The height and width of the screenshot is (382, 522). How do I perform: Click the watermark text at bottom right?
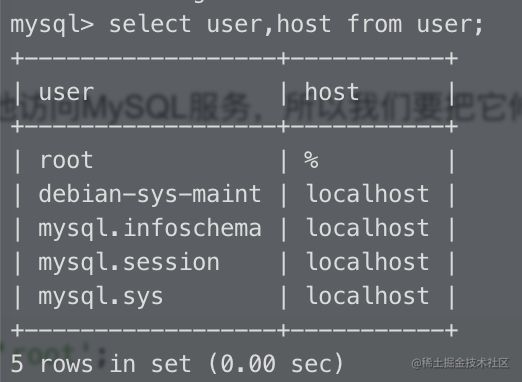(x=460, y=363)
